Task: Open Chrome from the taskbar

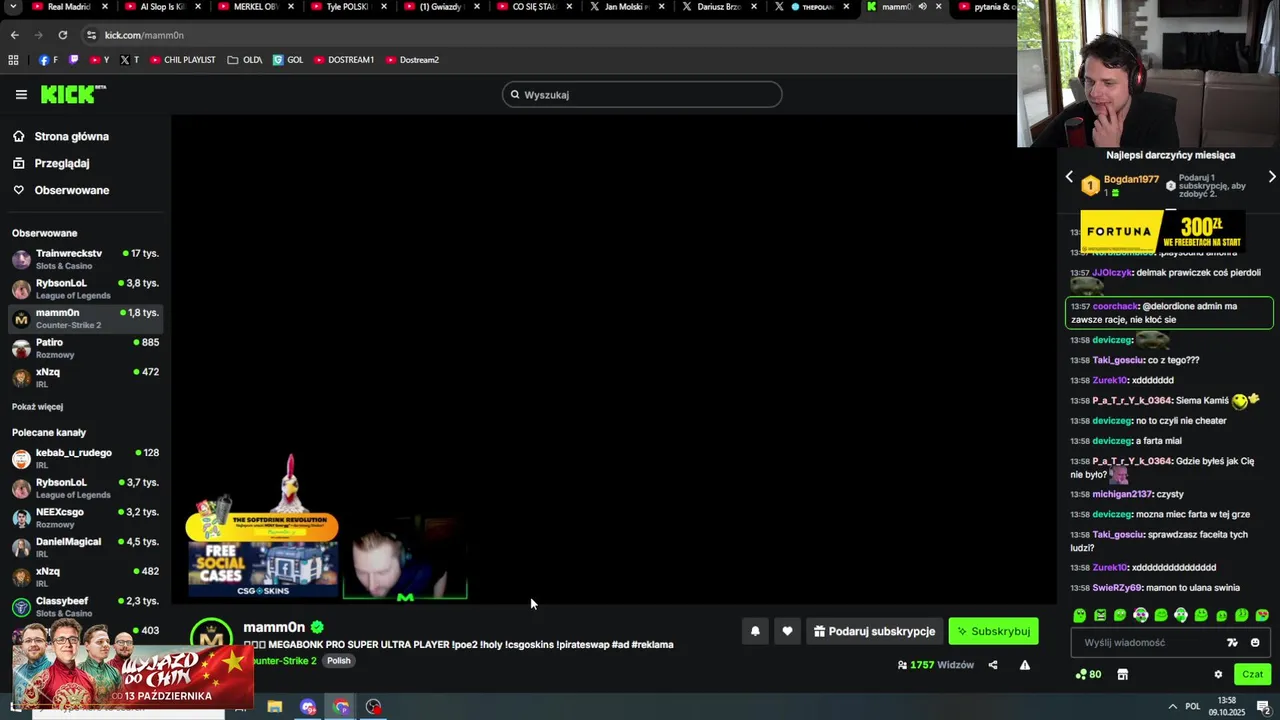Action: tap(341, 707)
